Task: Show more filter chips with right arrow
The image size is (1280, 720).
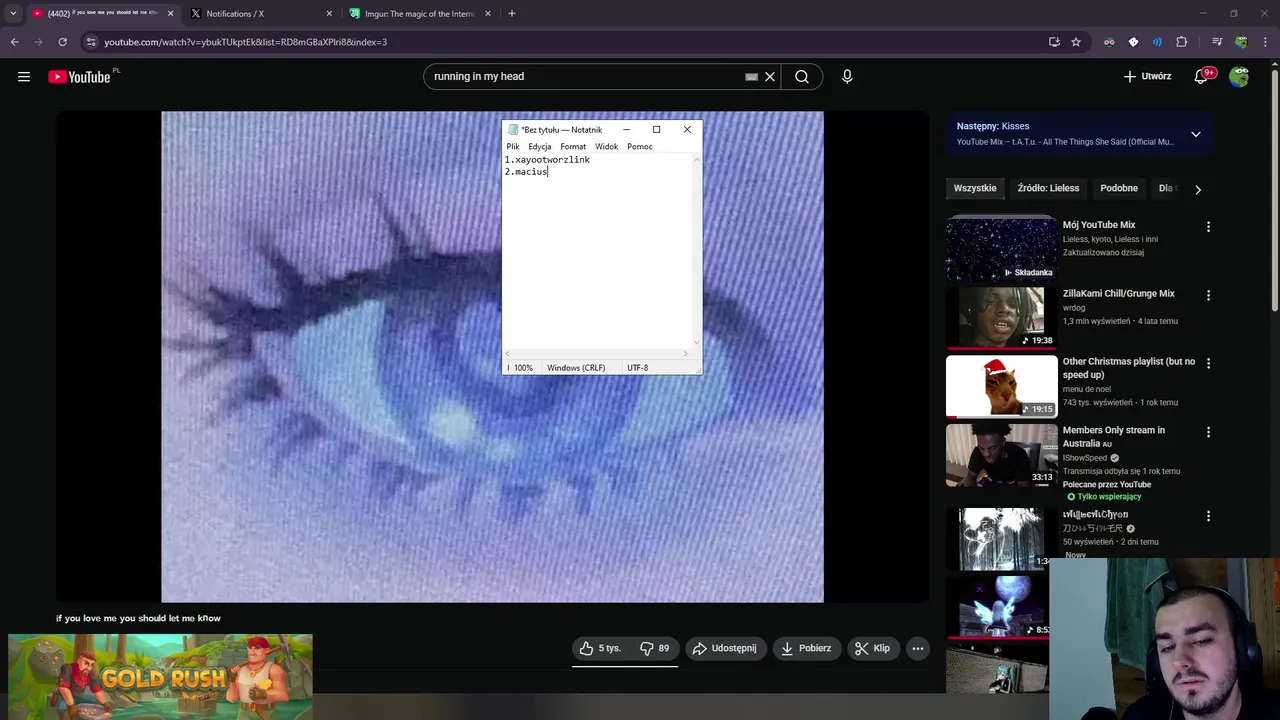Action: [1198, 189]
